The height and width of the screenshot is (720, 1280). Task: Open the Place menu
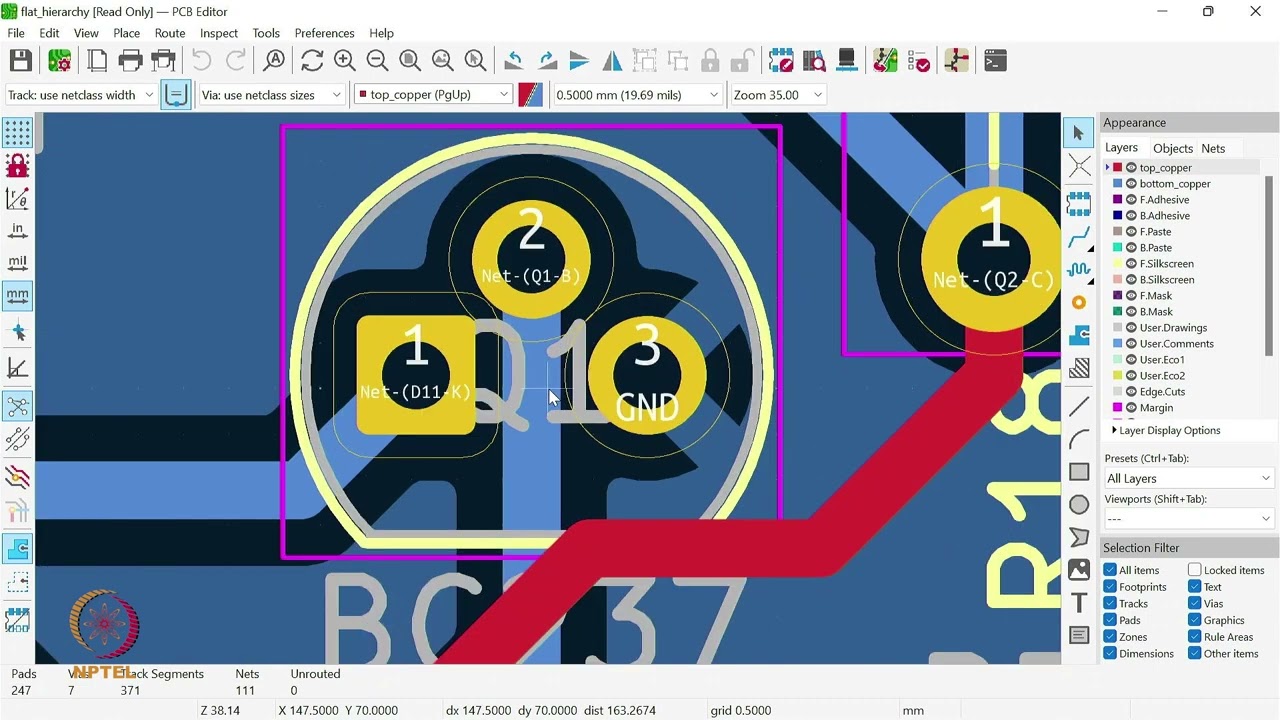(127, 33)
